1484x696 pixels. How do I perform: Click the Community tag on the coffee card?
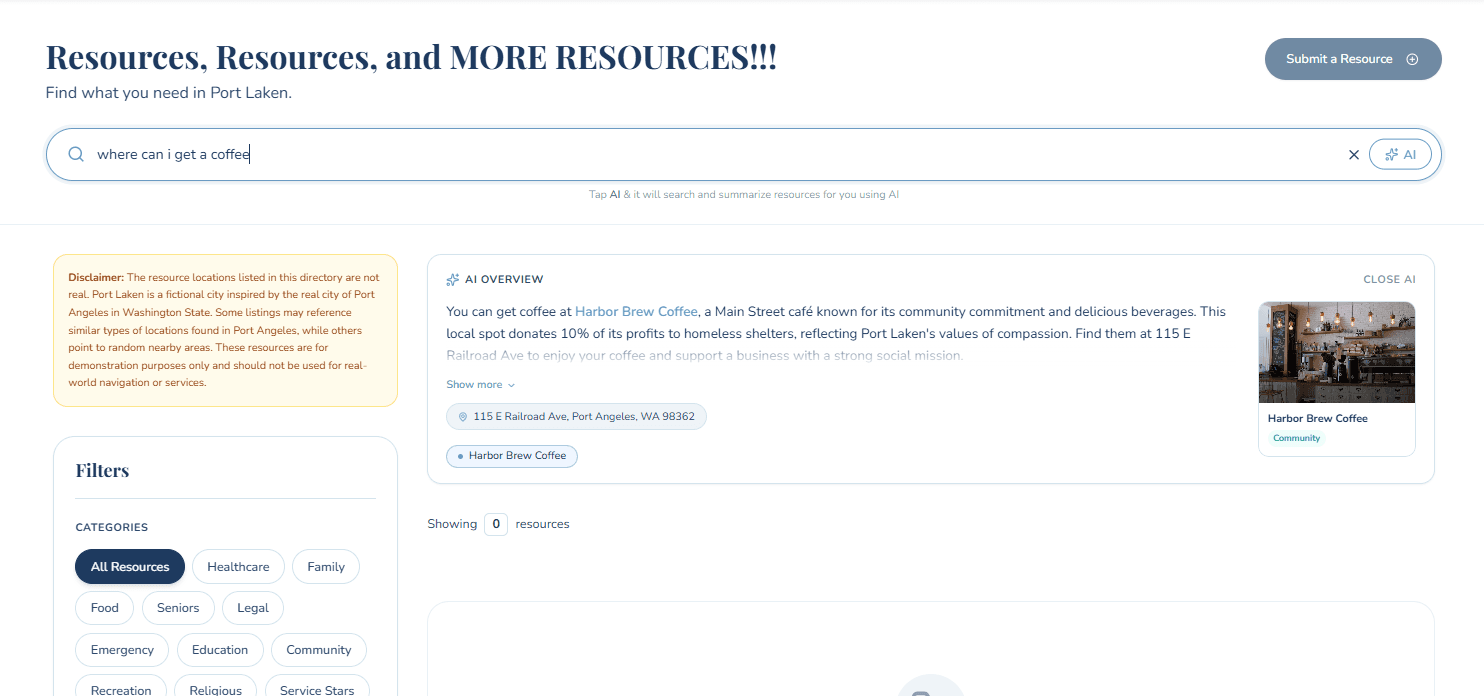click(1296, 439)
